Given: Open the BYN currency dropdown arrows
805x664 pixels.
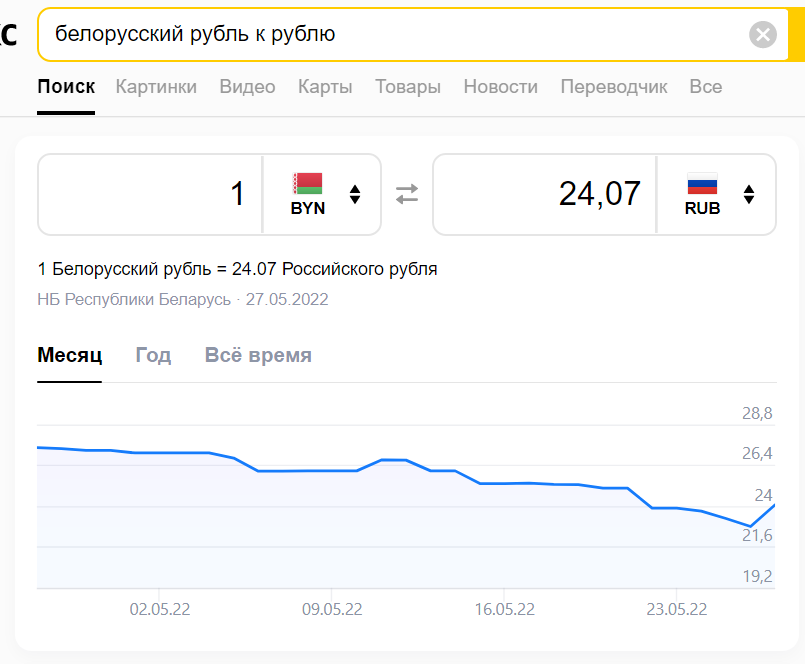Looking at the screenshot, I should pyautogui.click(x=355, y=195).
